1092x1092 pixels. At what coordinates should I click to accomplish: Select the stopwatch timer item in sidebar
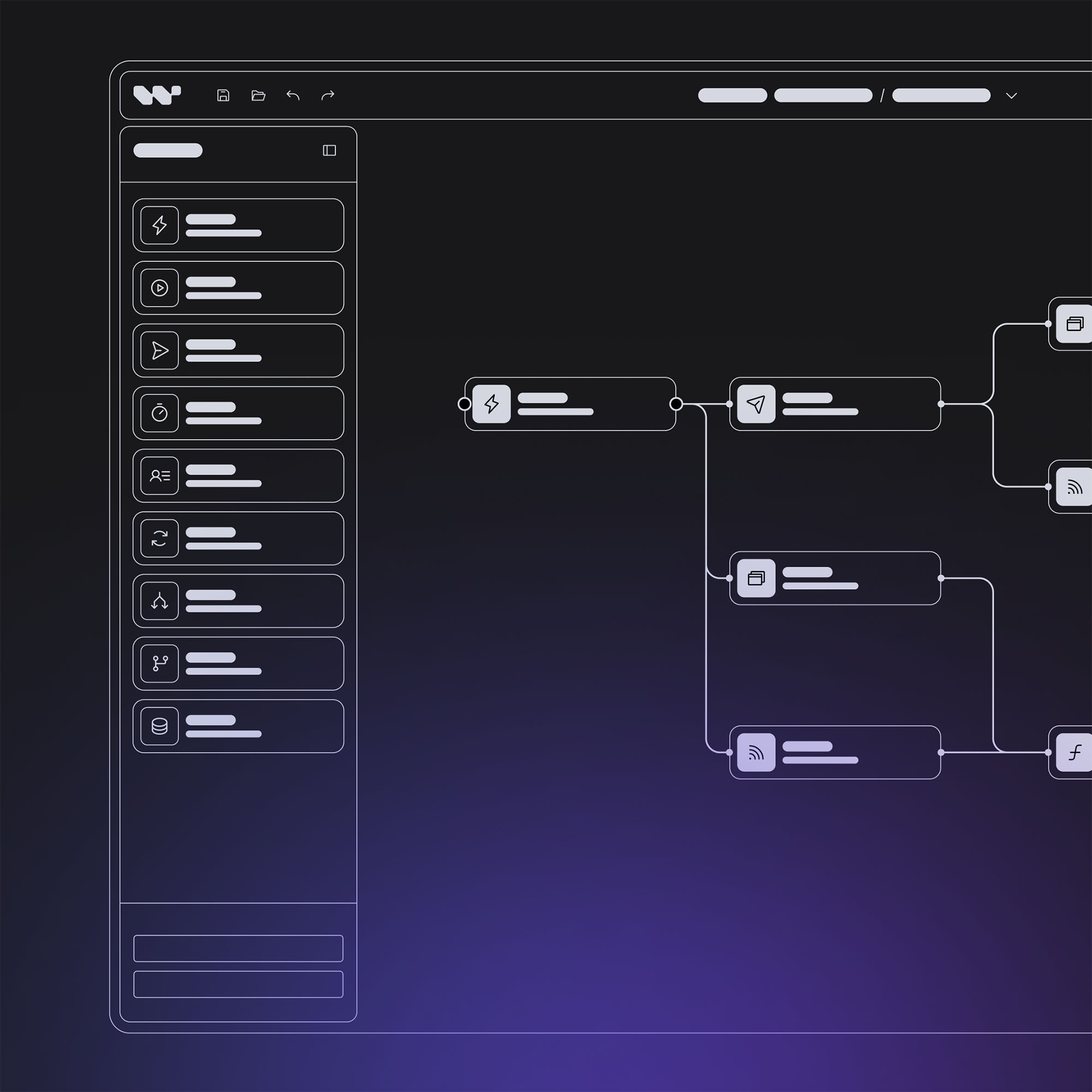point(238,413)
